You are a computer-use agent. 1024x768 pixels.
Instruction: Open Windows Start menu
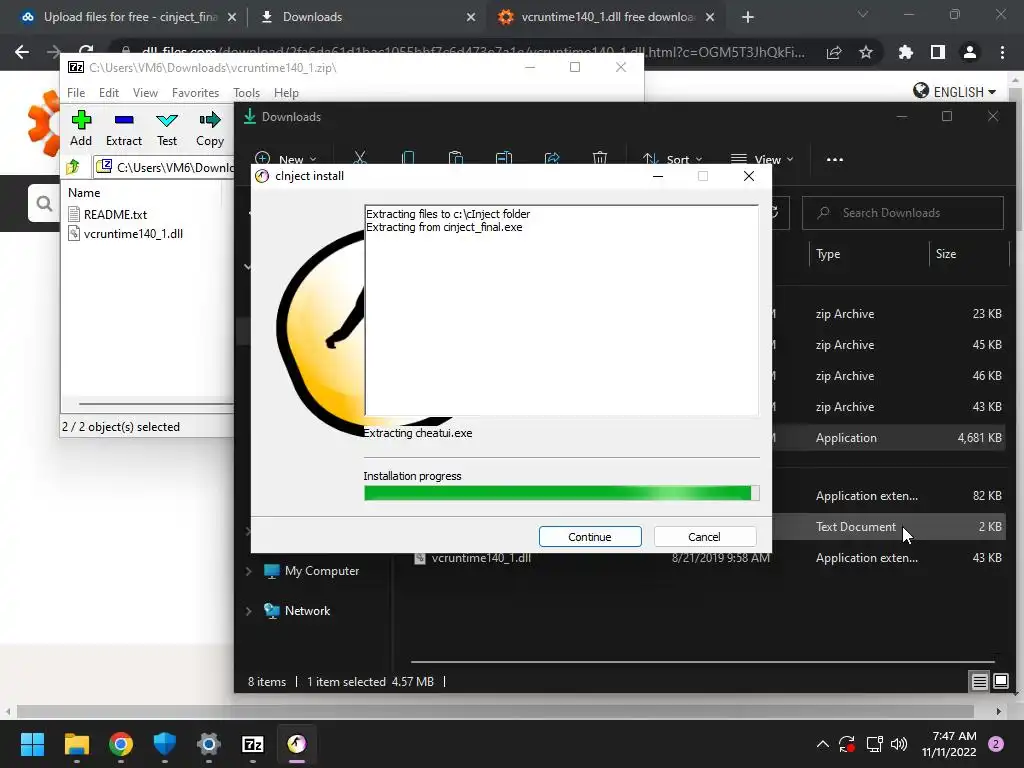click(32, 744)
